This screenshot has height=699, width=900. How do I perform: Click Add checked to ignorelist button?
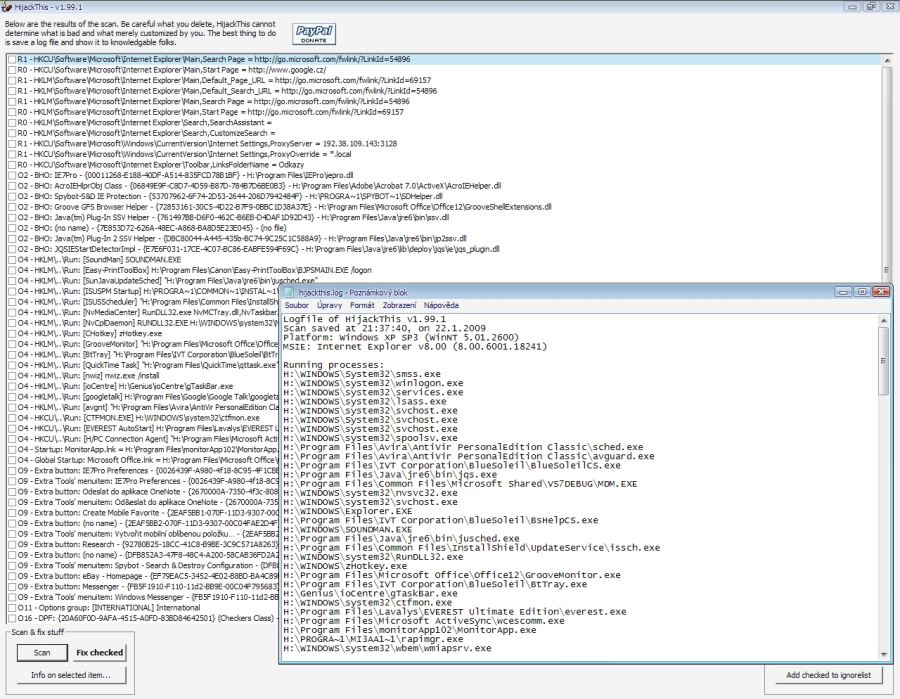click(x=828, y=675)
